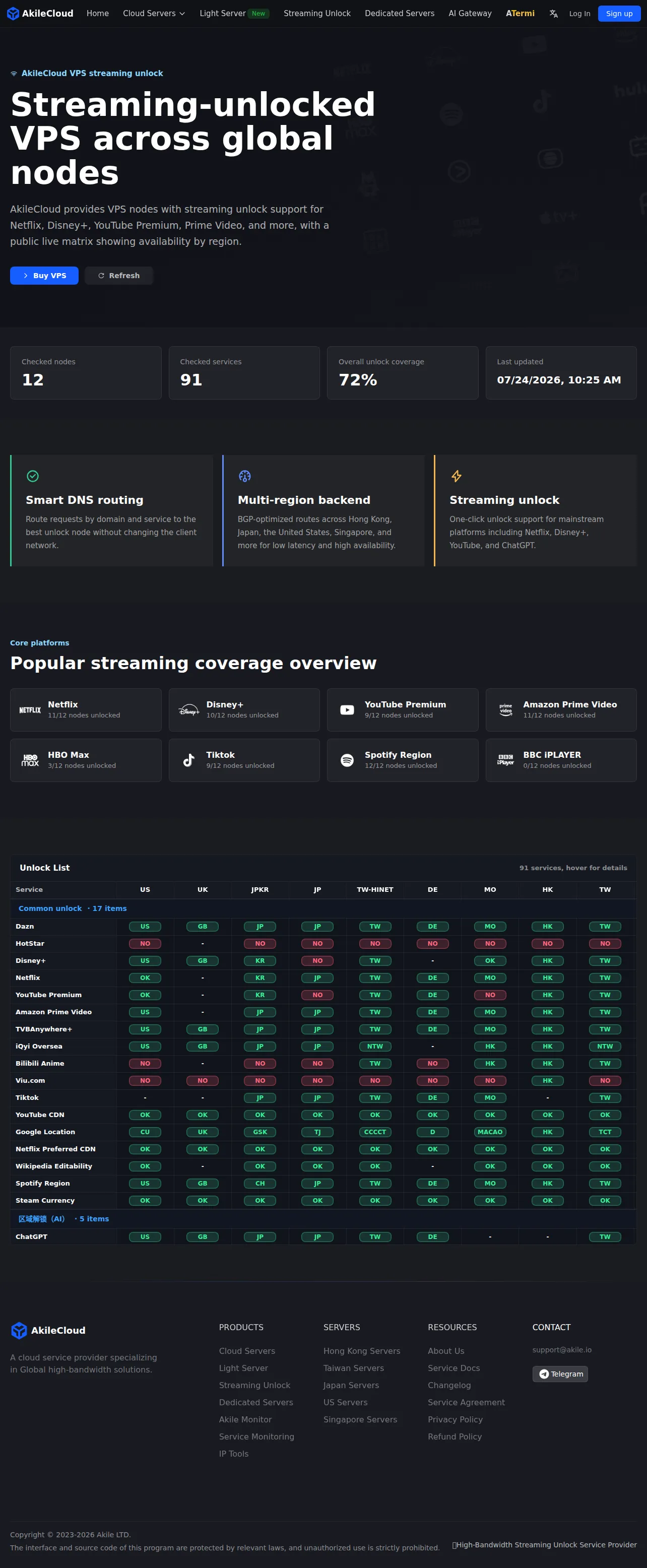Click the Netflix Preferred CDN row label
Screen dimensions: 647x1568
tap(55, 1149)
